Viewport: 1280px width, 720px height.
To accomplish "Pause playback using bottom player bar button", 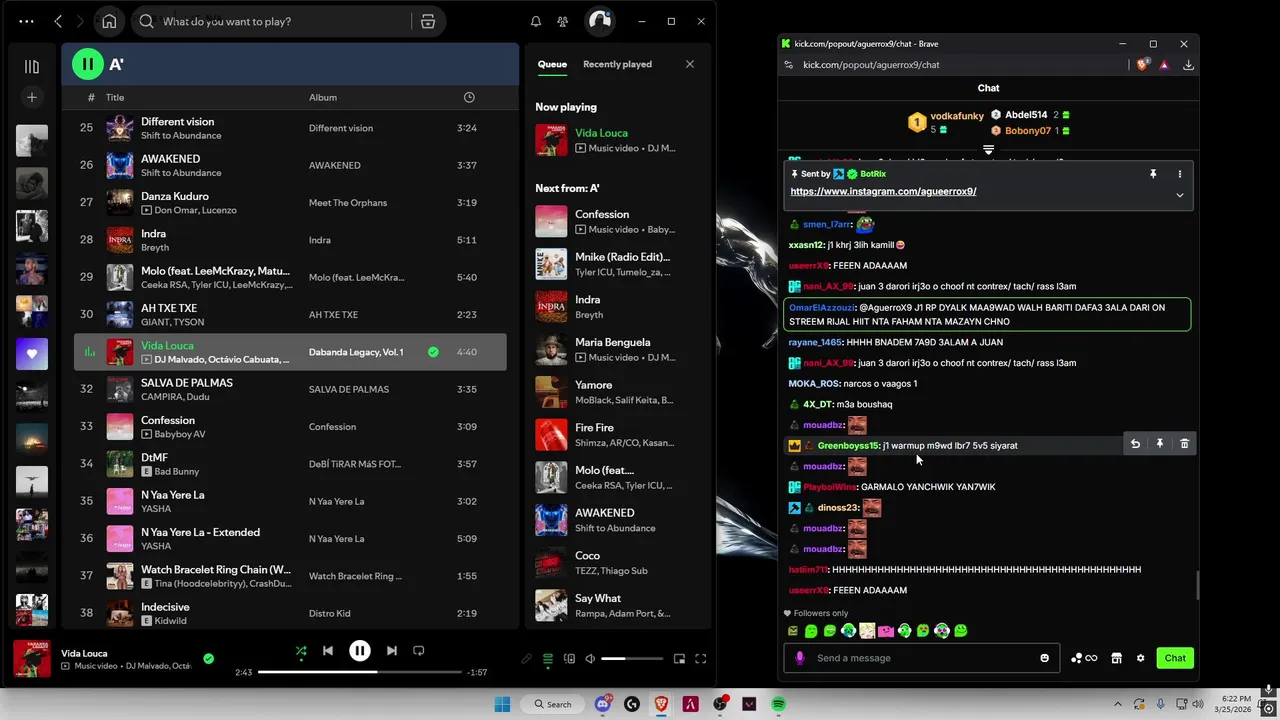I will pos(360,651).
